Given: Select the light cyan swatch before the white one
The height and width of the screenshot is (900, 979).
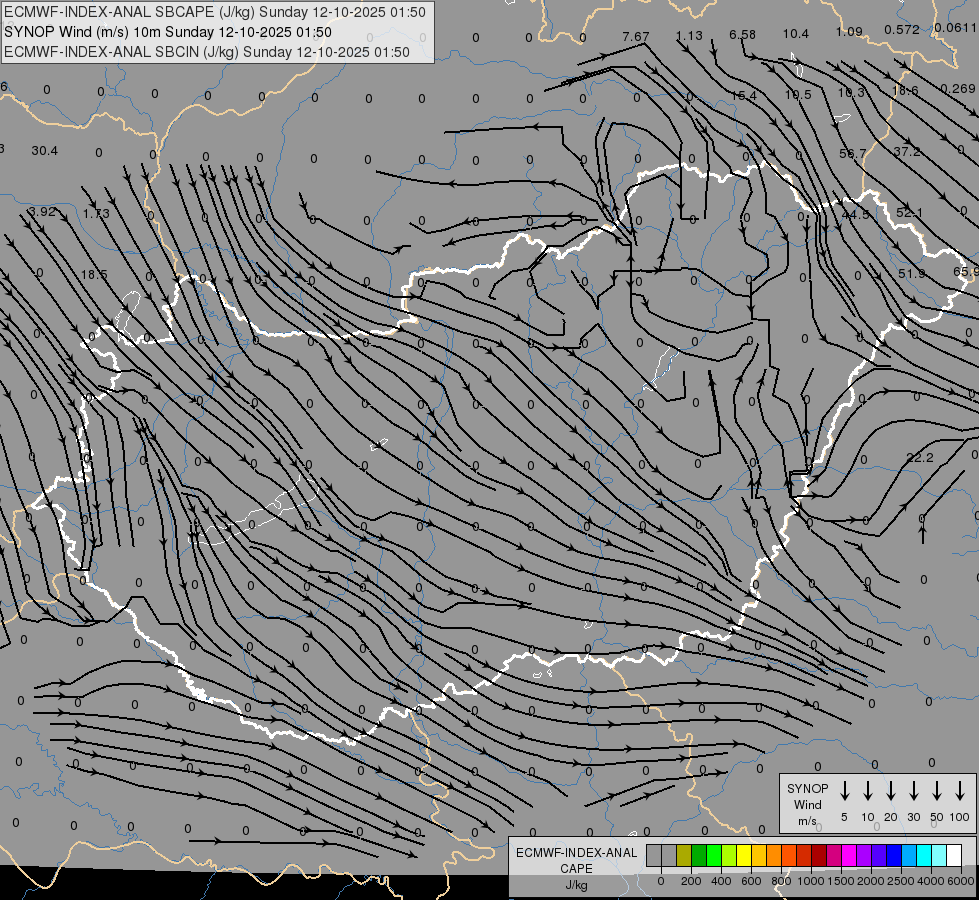Looking at the screenshot, I should tap(939, 855).
